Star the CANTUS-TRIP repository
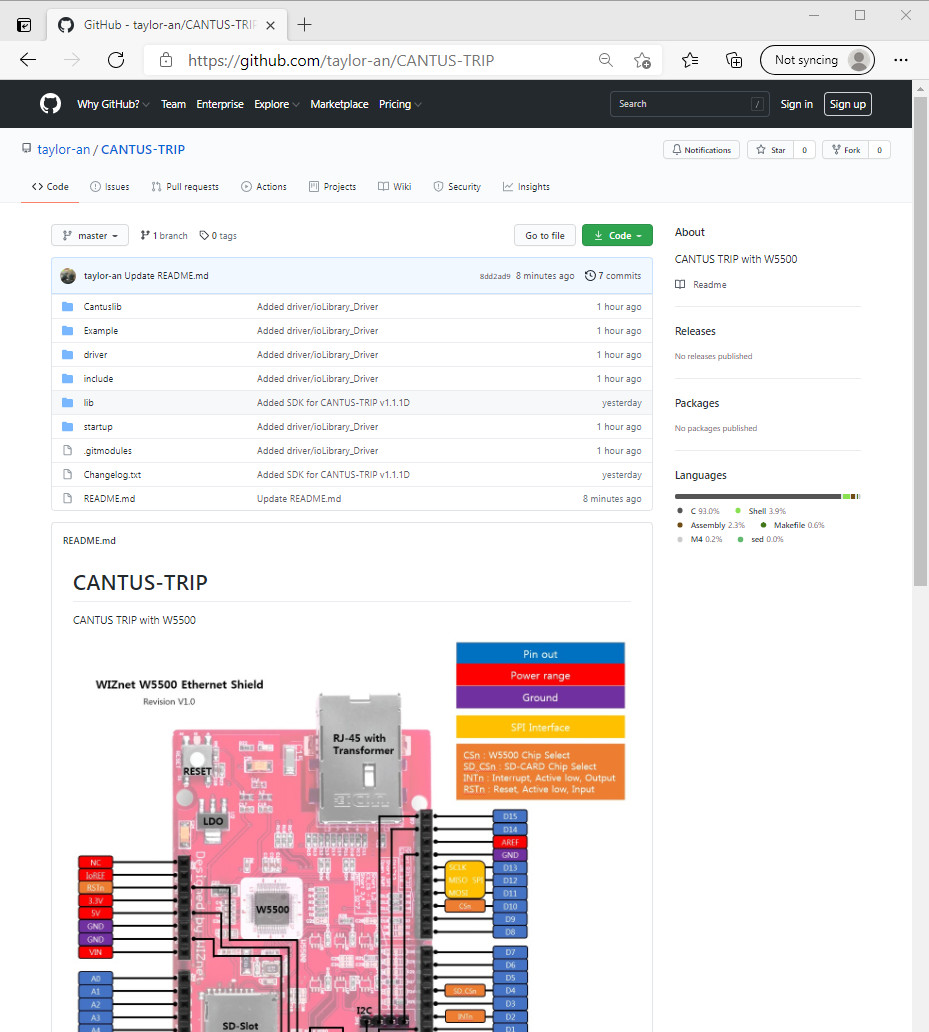 click(x=770, y=150)
